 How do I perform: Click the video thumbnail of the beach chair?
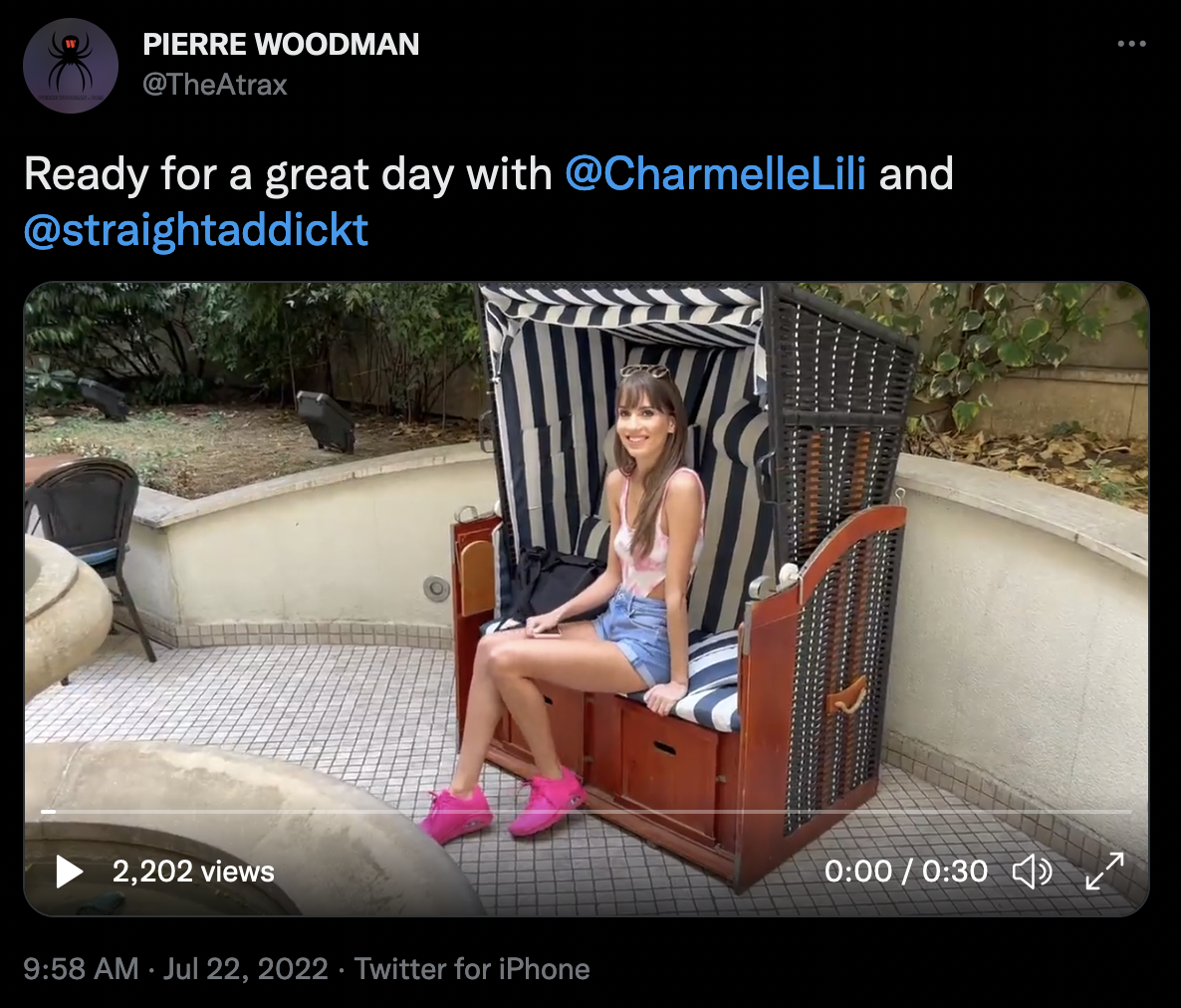[x=587, y=599]
